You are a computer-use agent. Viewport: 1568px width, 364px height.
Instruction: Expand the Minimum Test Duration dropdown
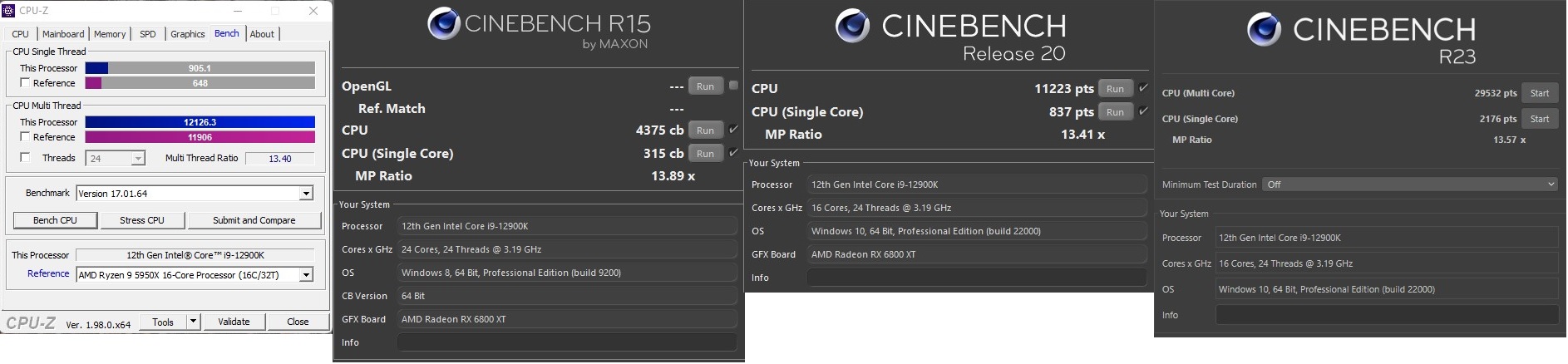[x=1551, y=184]
